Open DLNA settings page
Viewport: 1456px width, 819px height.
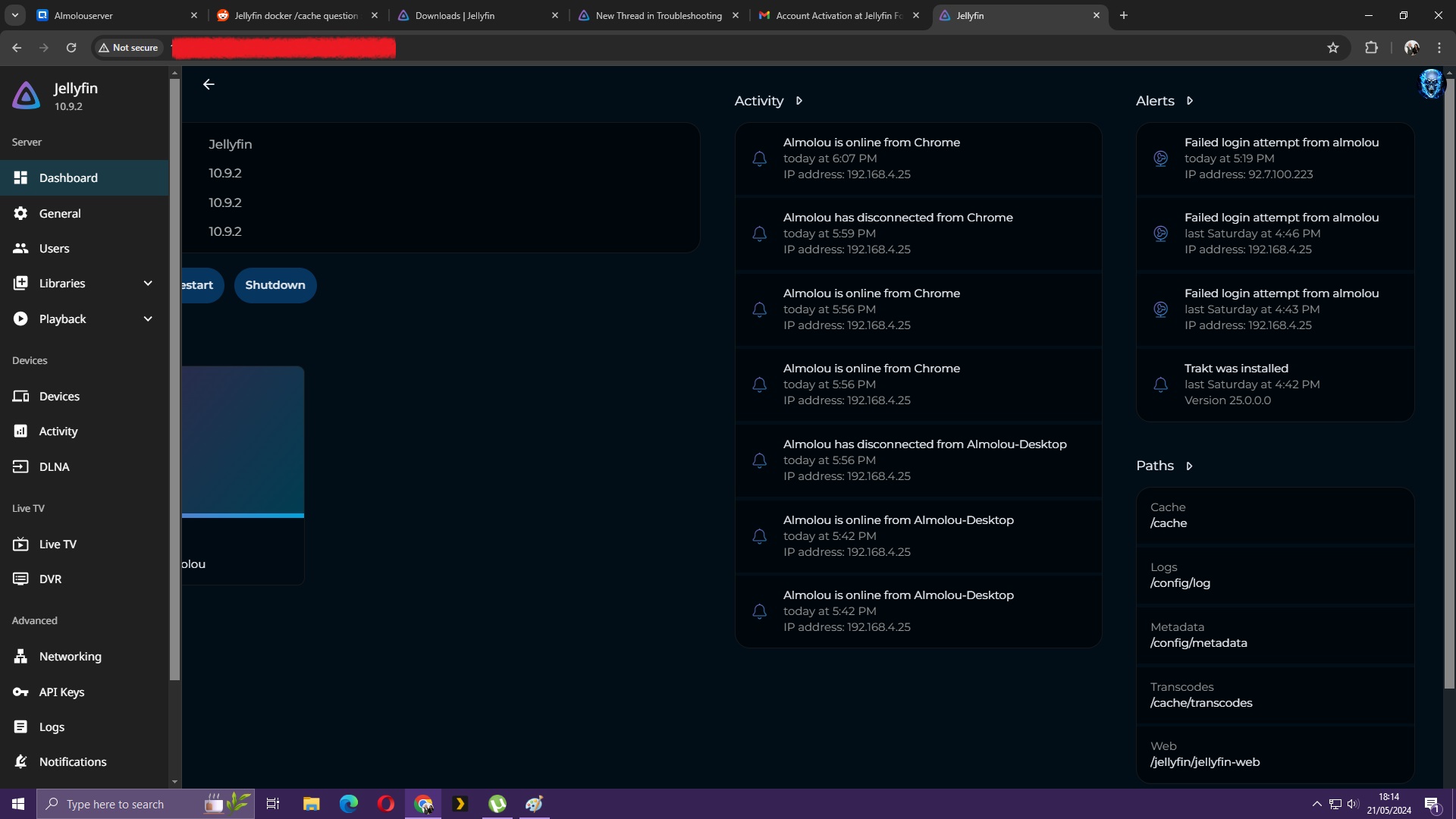coord(54,467)
